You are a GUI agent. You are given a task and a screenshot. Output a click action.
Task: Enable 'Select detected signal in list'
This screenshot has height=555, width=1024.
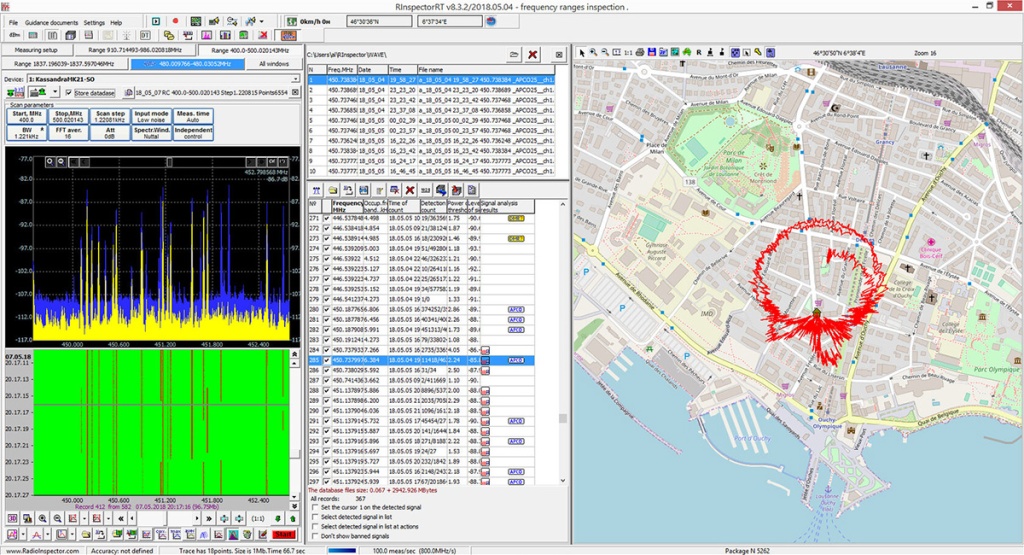[x=314, y=517]
